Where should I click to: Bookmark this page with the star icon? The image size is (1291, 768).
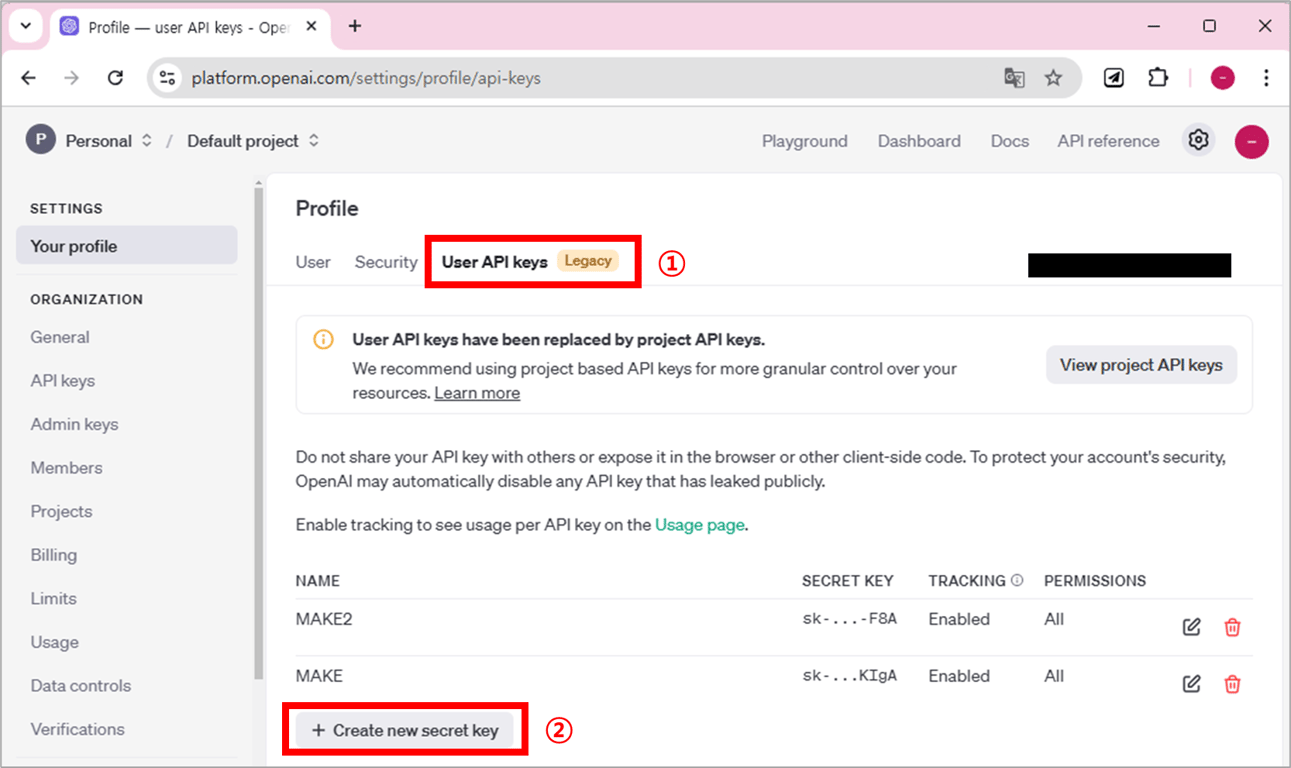1053,78
